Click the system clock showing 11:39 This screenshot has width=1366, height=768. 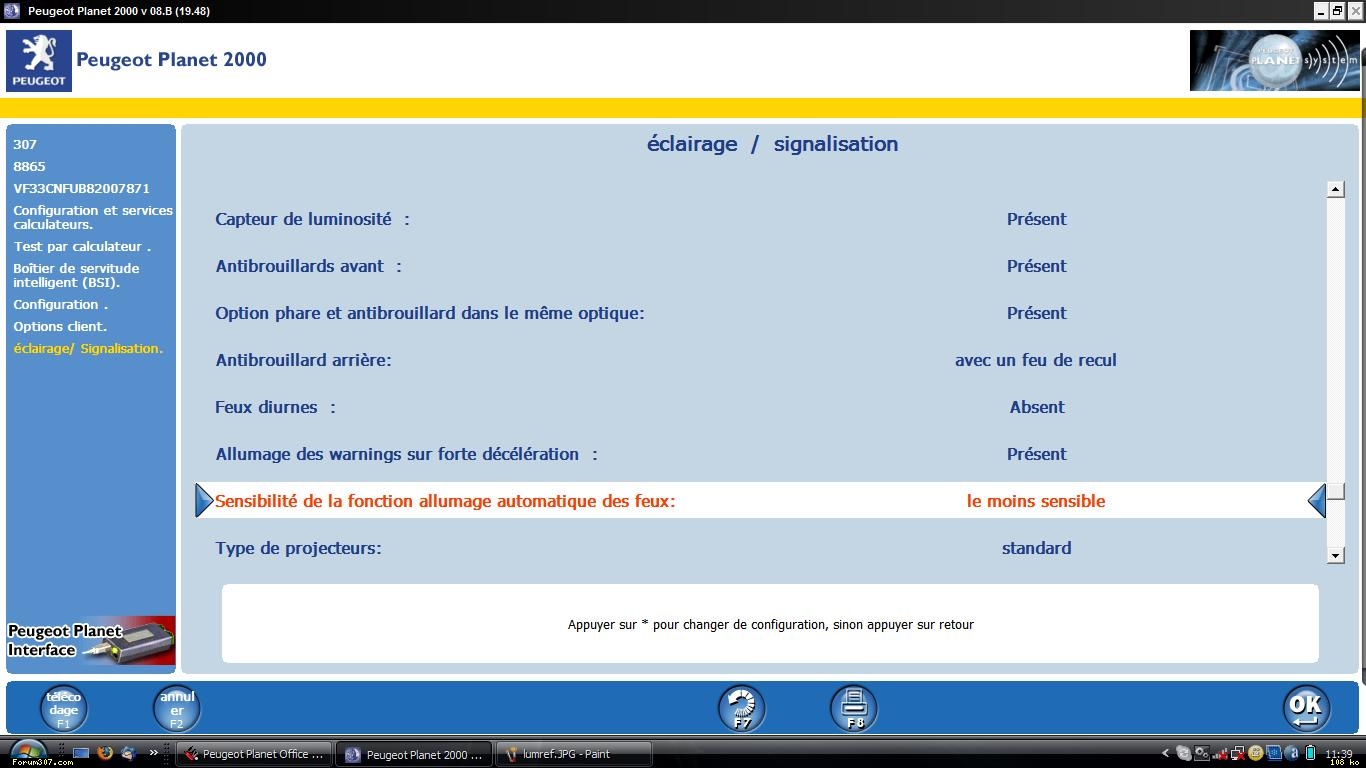(1339, 753)
